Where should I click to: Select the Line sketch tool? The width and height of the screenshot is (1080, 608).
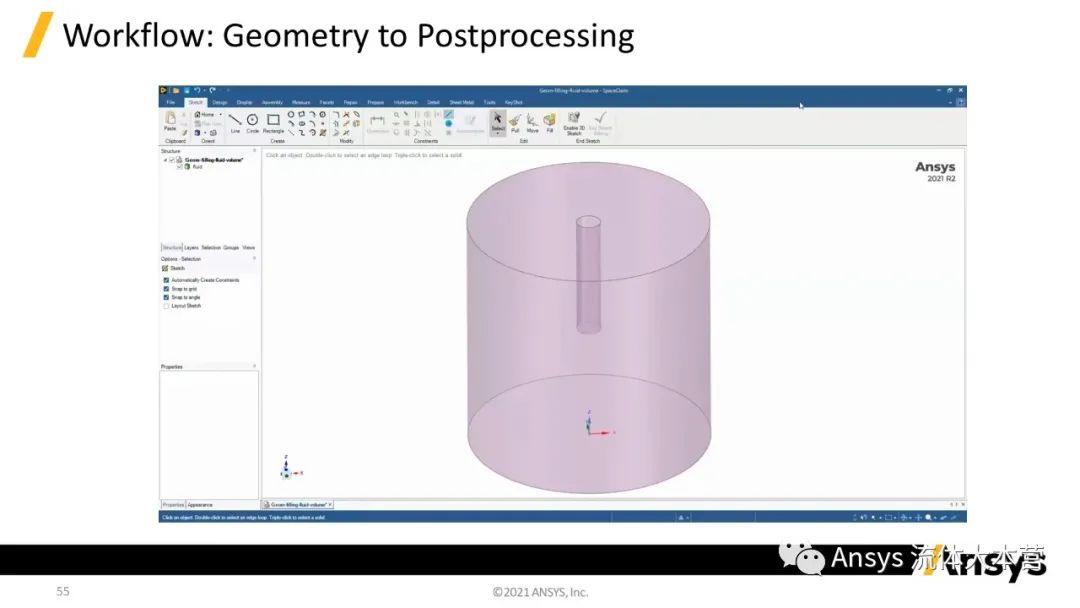(x=235, y=122)
